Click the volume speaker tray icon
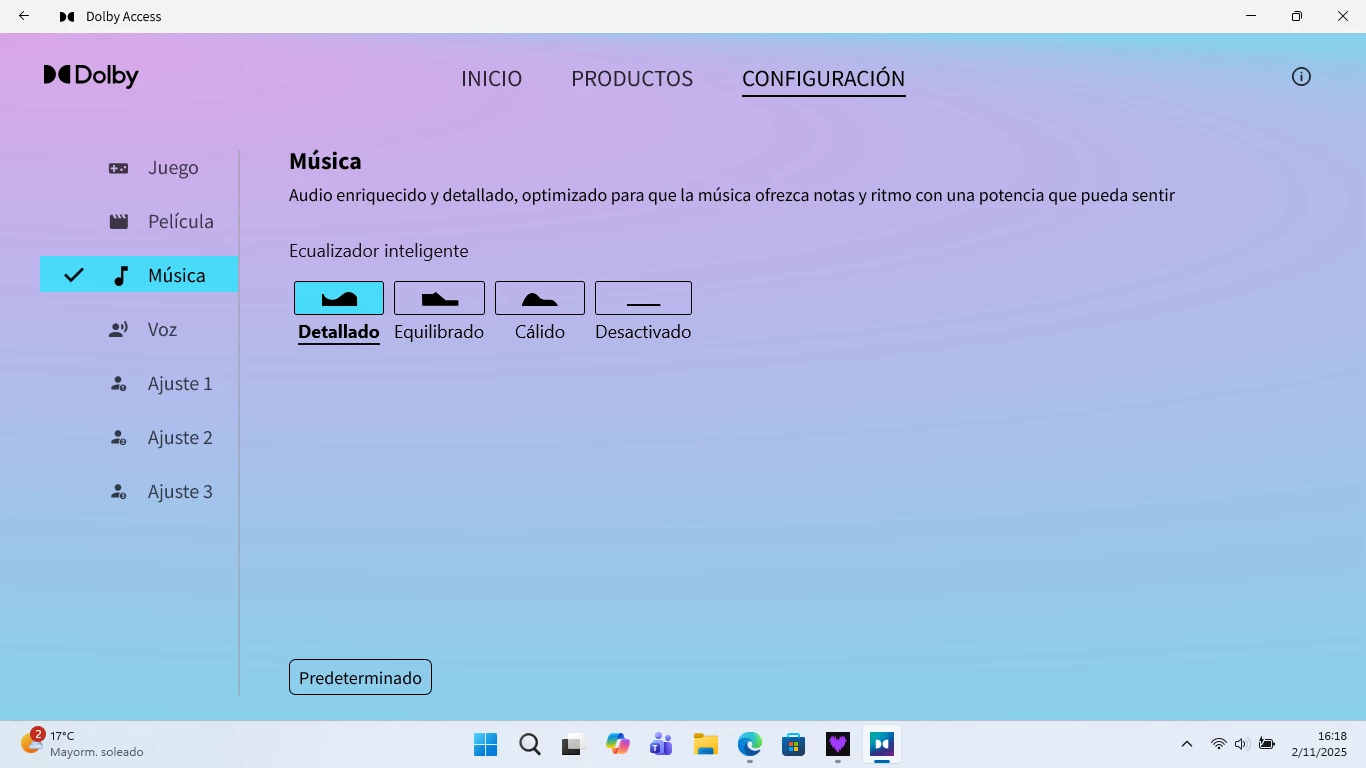Image resolution: width=1366 pixels, height=768 pixels. 1242,744
